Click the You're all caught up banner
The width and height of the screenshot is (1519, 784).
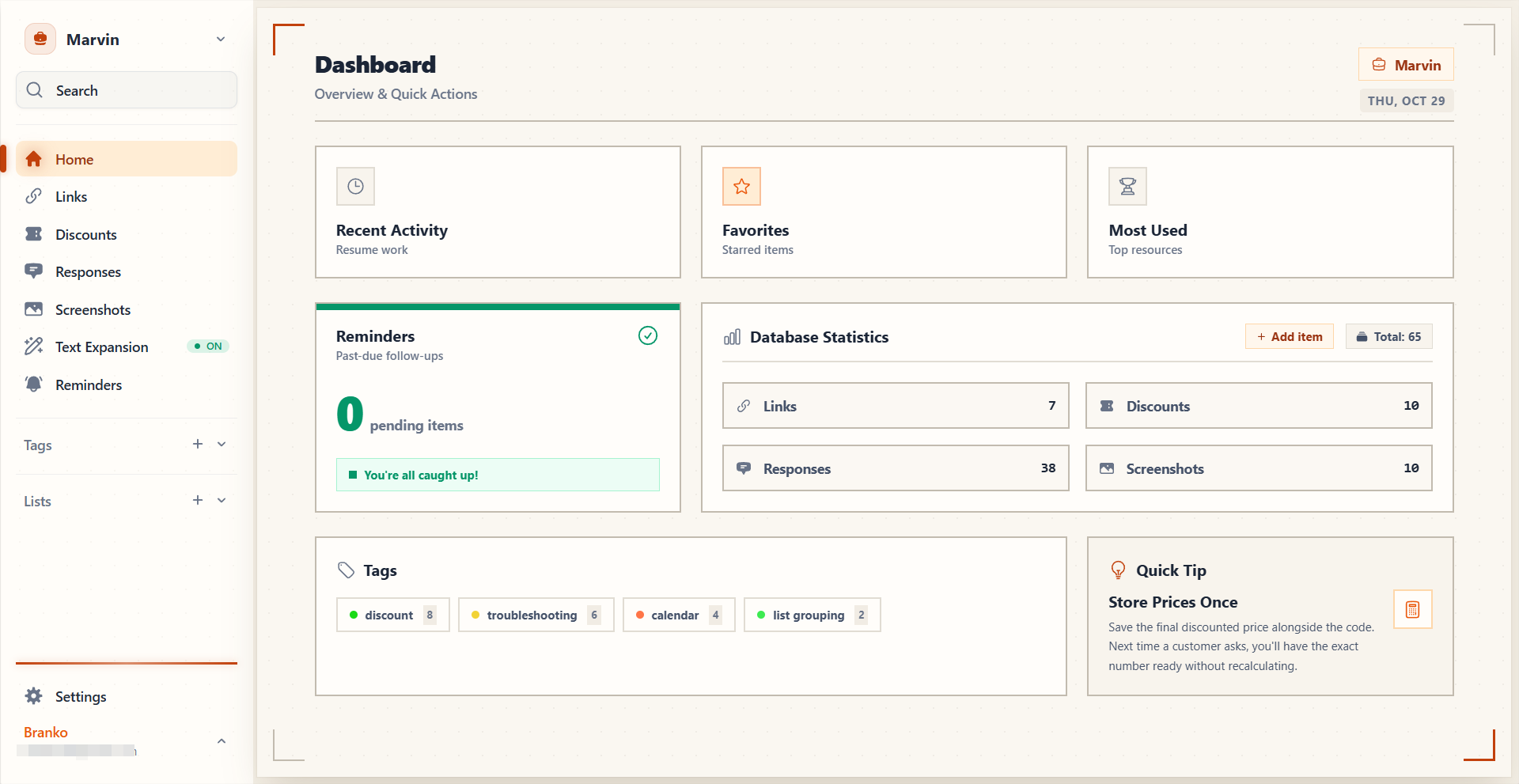pos(498,475)
